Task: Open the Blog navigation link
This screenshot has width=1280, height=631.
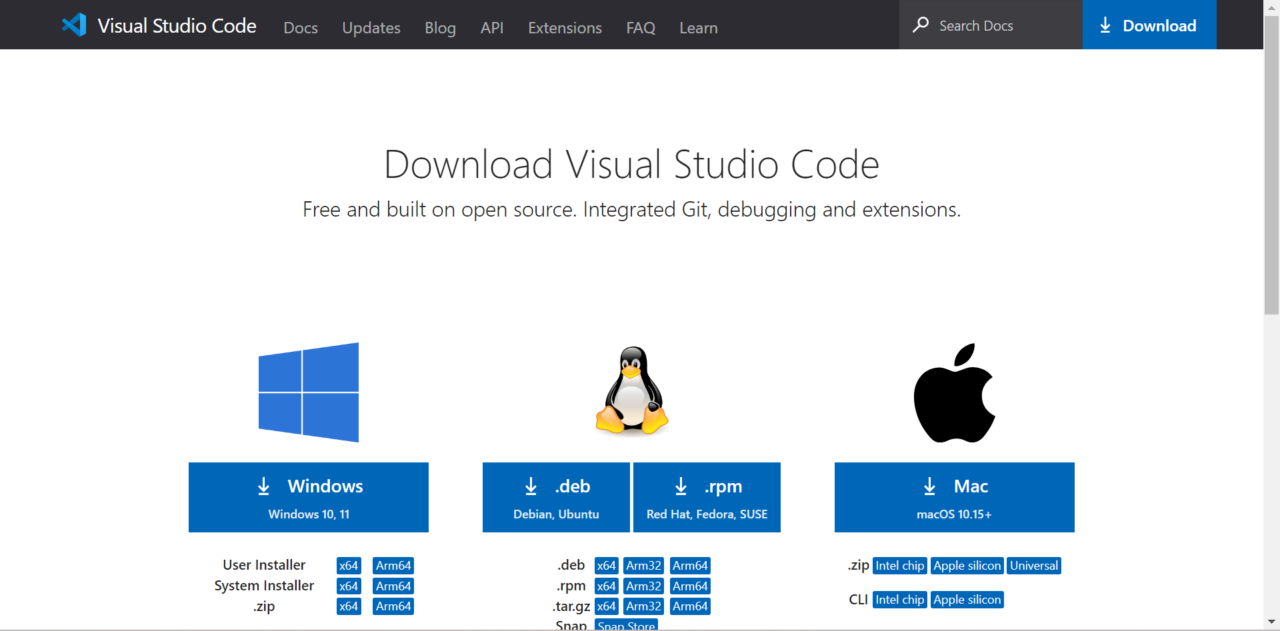Action: [440, 27]
